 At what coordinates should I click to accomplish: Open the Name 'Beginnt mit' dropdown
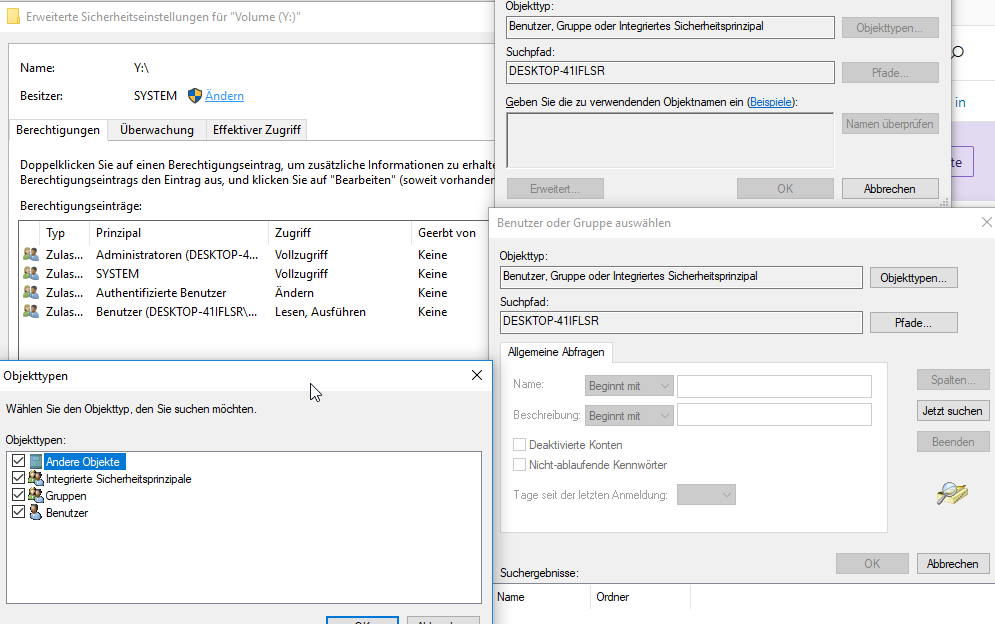point(629,386)
